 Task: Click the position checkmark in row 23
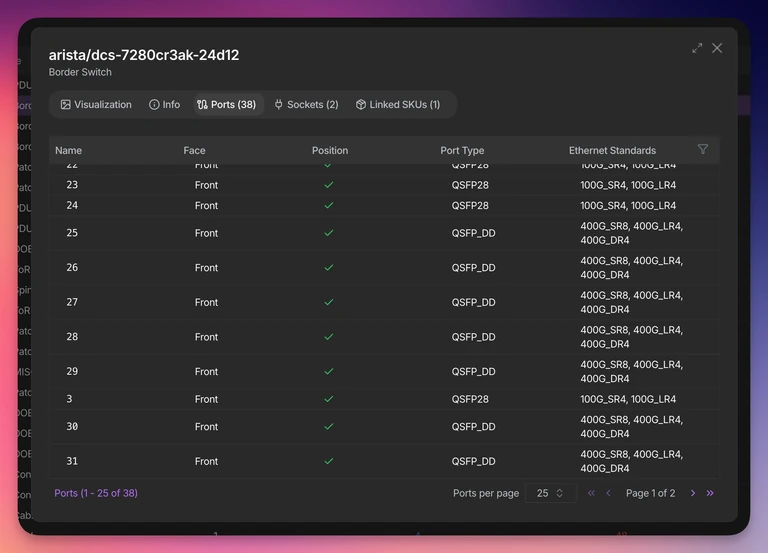329,185
